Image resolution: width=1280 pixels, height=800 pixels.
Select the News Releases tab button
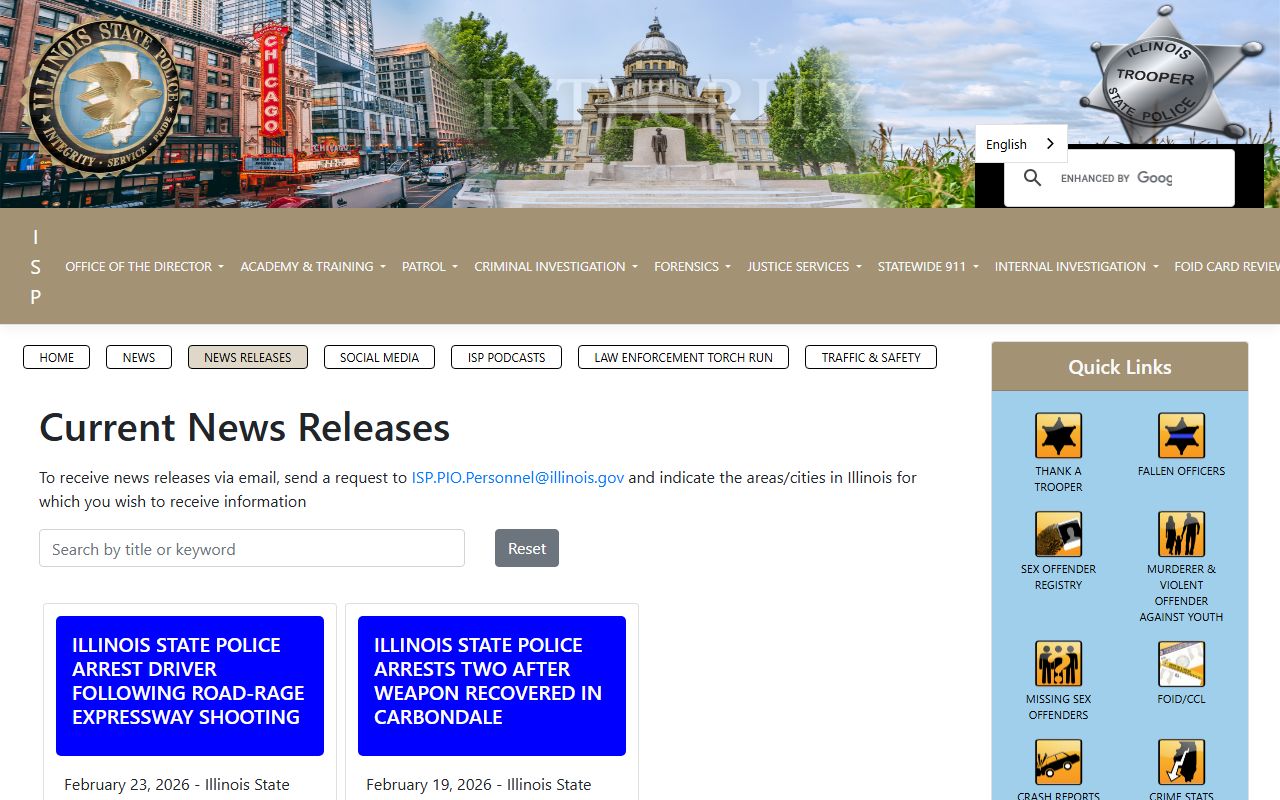[x=248, y=357]
